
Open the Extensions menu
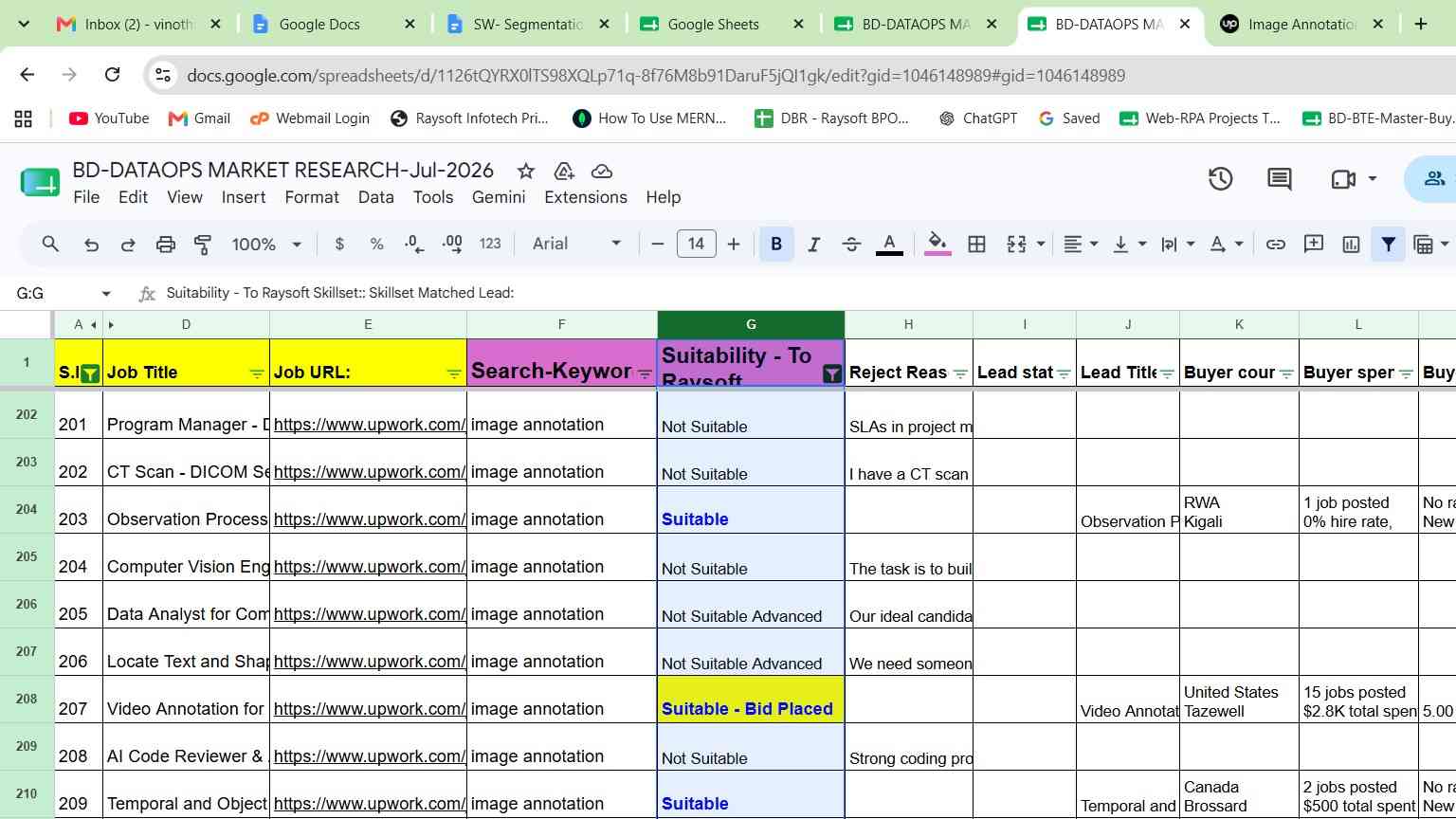[x=586, y=197]
